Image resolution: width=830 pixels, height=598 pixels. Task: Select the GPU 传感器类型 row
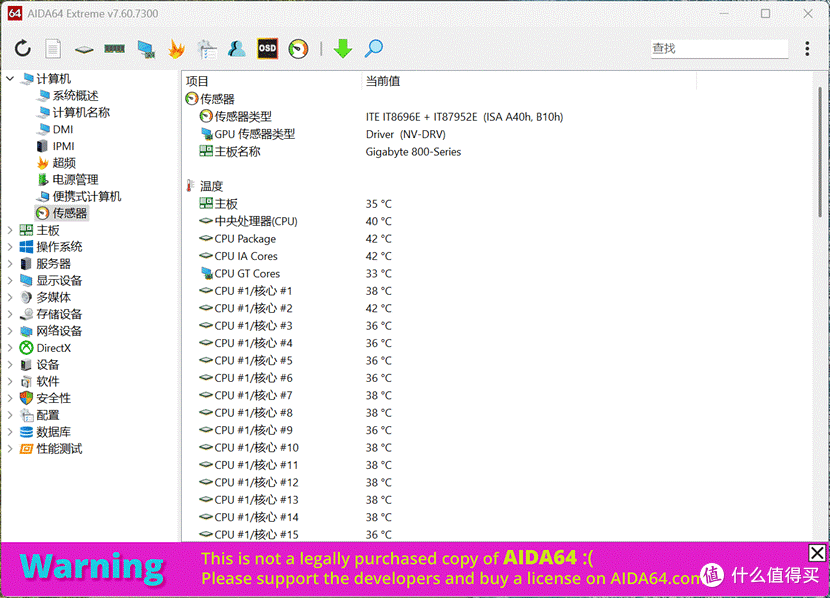click(x=323, y=134)
